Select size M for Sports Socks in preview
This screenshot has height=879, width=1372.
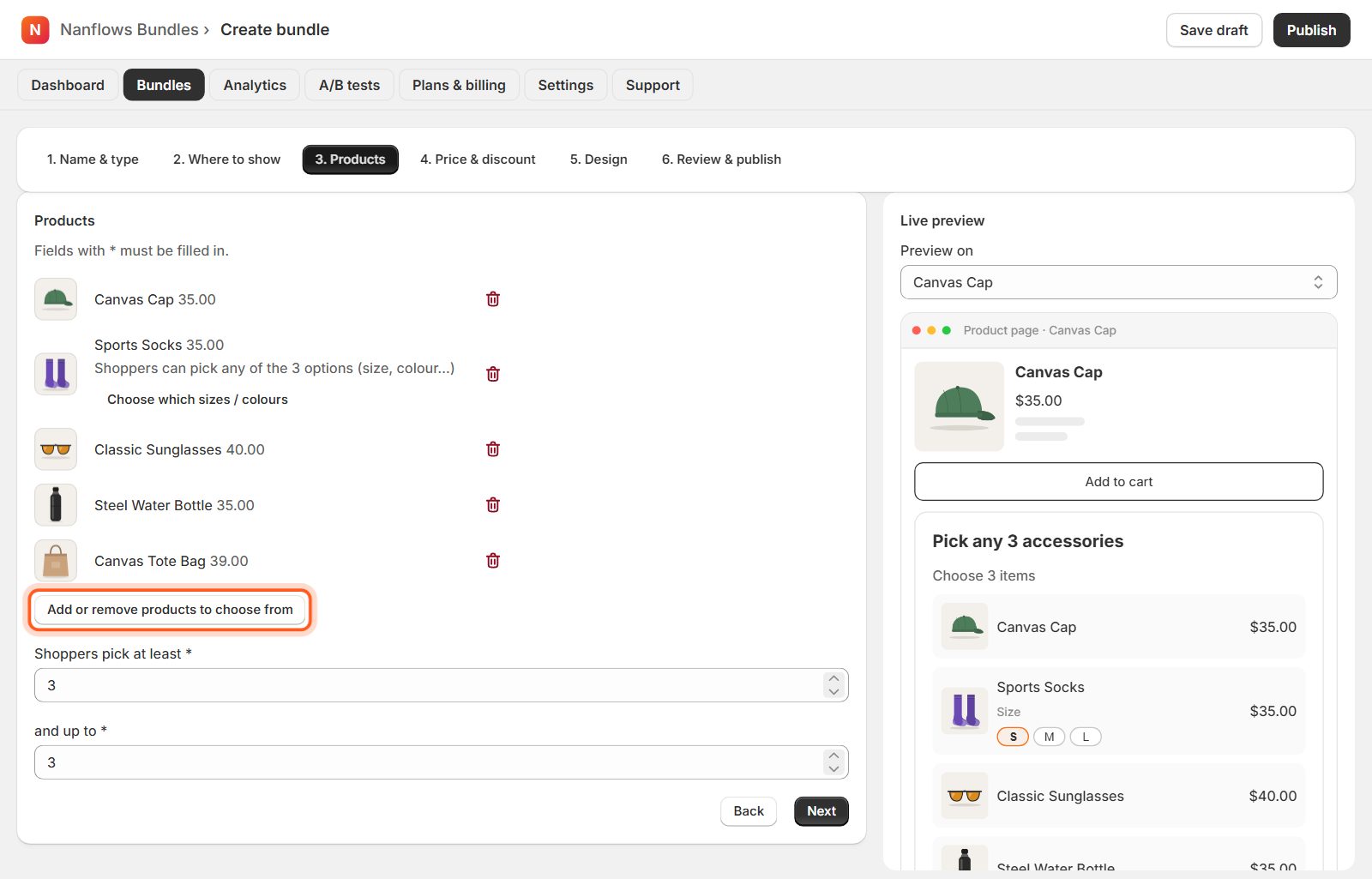tap(1049, 737)
